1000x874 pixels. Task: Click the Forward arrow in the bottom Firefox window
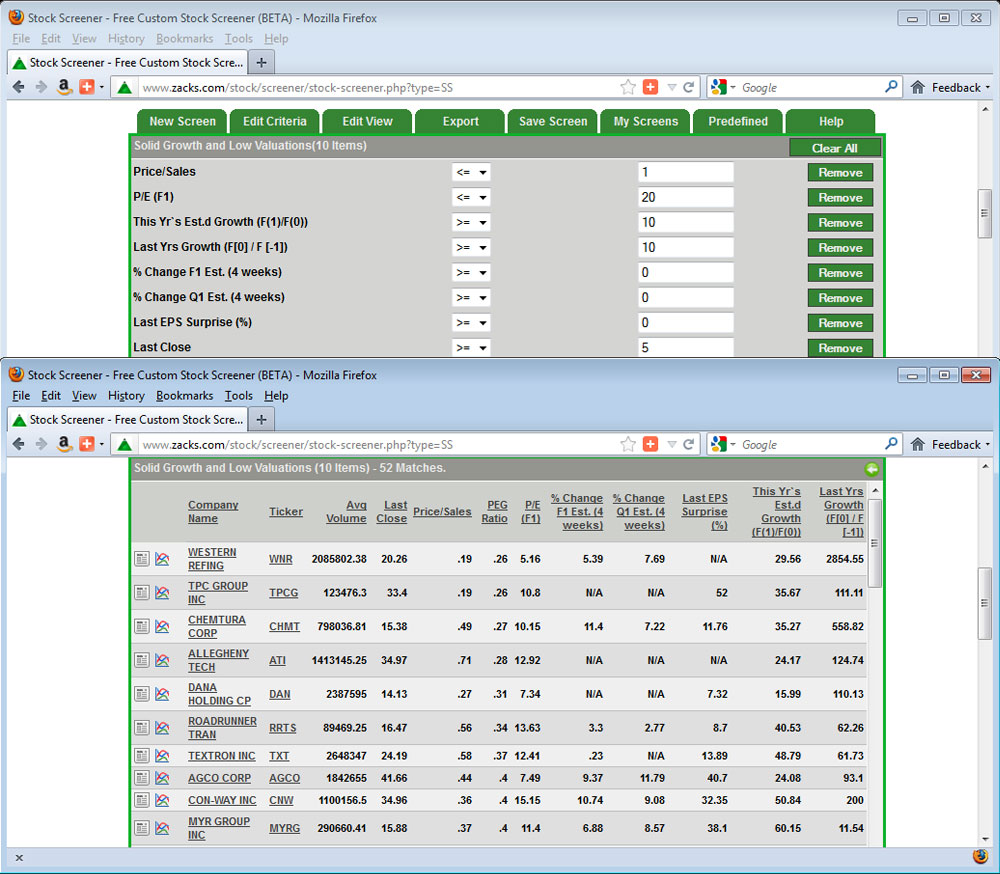(41, 445)
